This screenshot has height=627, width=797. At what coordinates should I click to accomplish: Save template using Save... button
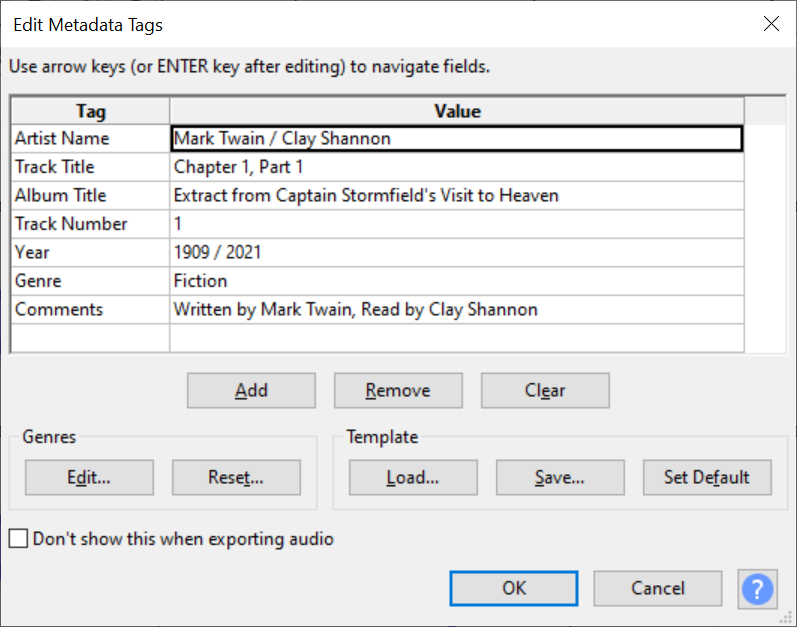[x=560, y=477]
